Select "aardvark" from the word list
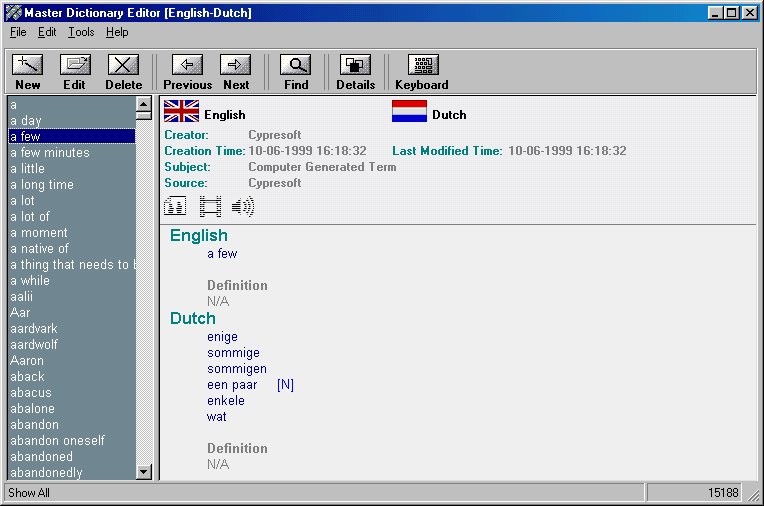 tap(34, 329)
